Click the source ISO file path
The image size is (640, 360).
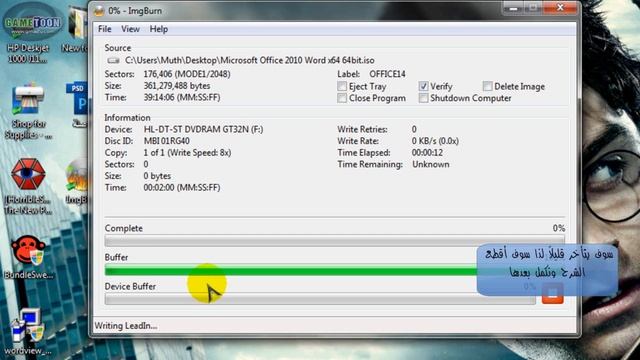click(249, 60)
